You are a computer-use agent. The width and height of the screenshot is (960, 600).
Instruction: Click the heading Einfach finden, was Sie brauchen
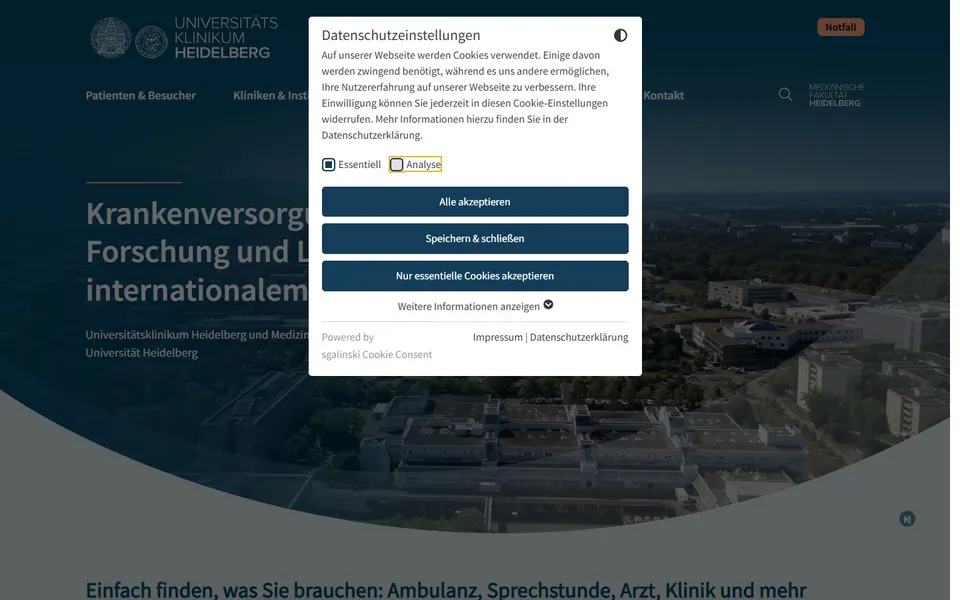[x=446, y=590]
